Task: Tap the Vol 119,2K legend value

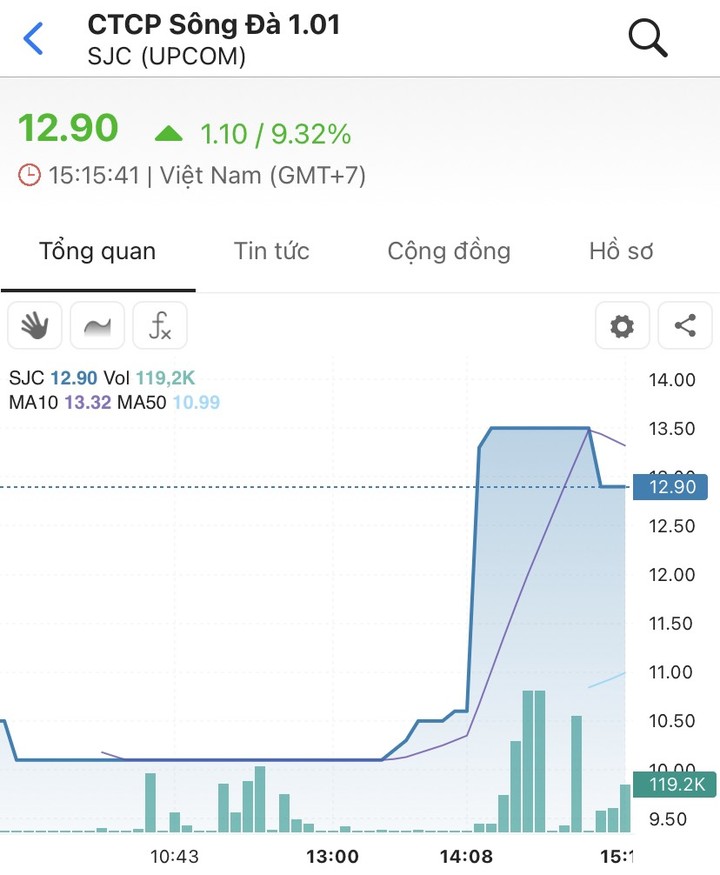Action: [x=150, y=378]
